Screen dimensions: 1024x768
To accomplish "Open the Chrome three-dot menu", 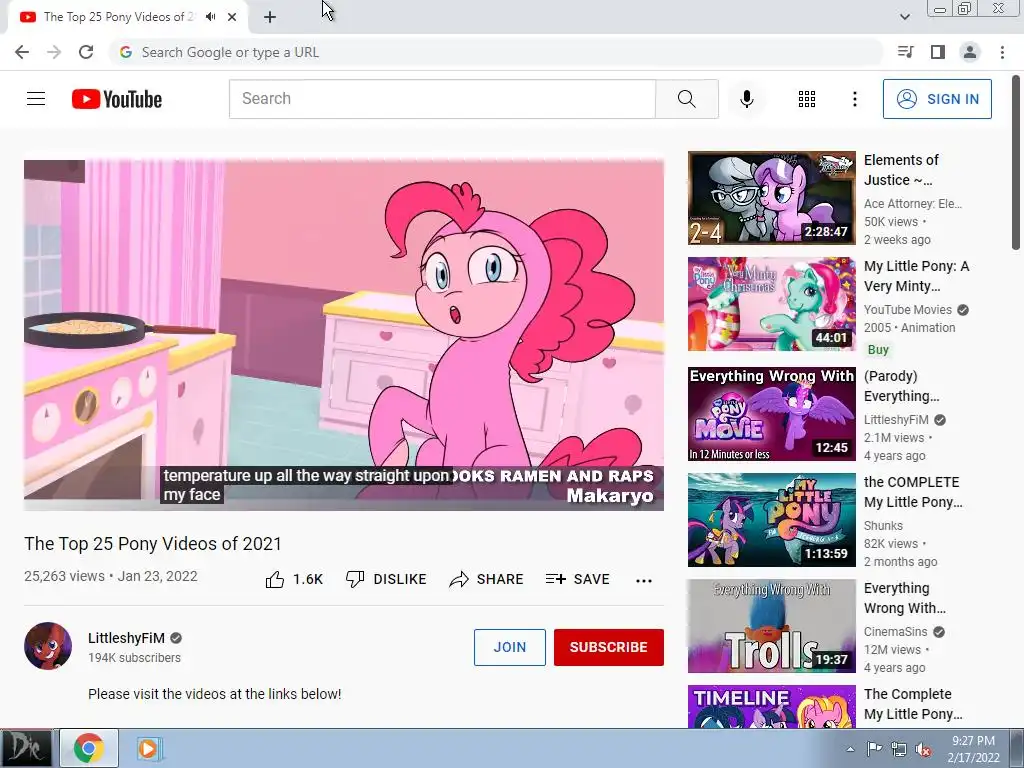I will (x=1002, y=52).
